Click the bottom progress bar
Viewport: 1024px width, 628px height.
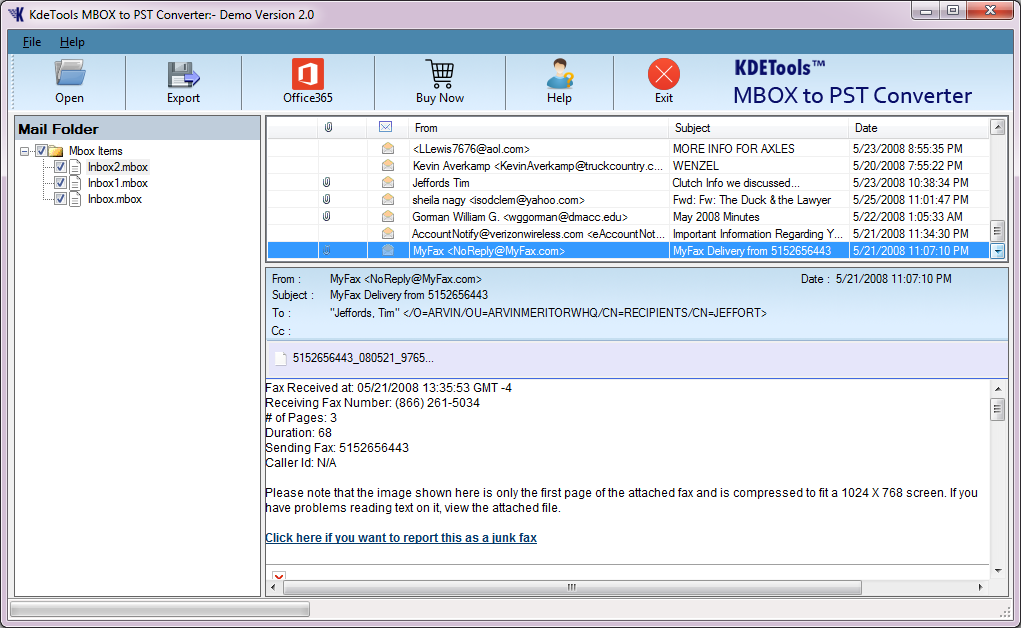[x=160, y=610]
